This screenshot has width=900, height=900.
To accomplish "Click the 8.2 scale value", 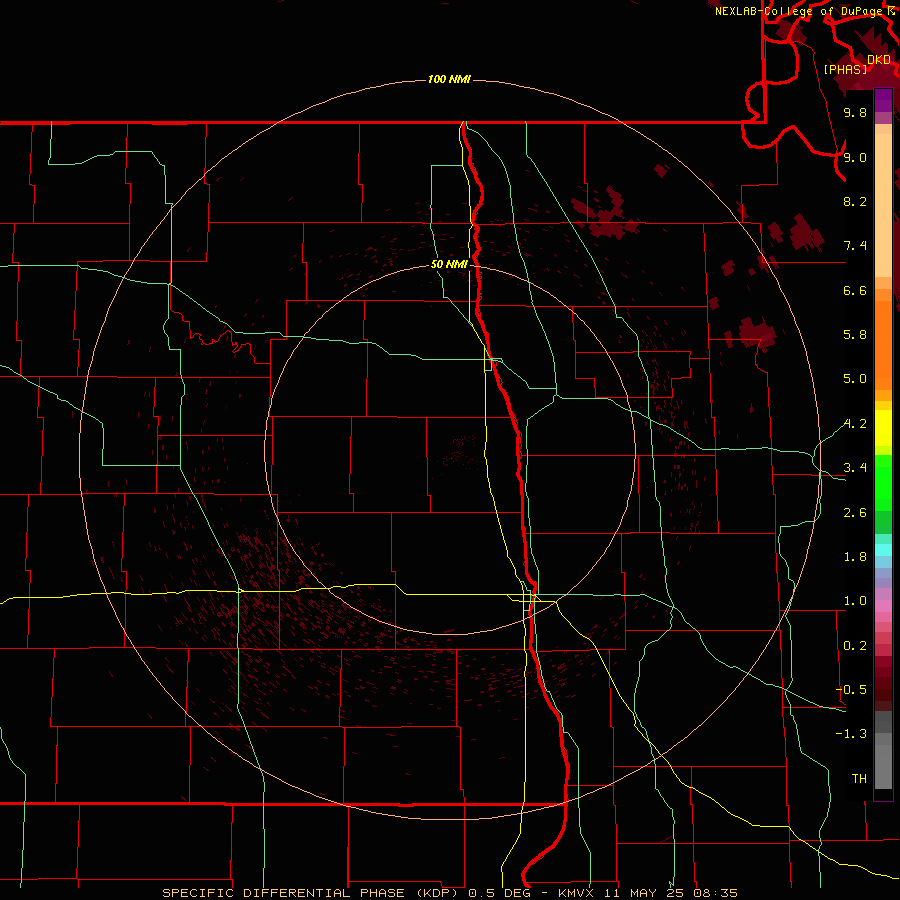I will click(855, 201).
